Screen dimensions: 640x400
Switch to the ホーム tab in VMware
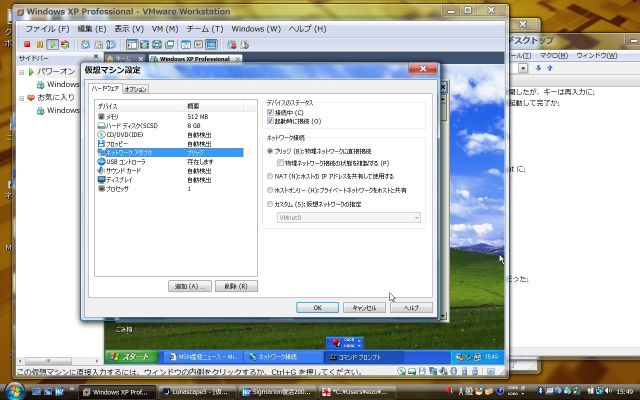tap(125, 59)
